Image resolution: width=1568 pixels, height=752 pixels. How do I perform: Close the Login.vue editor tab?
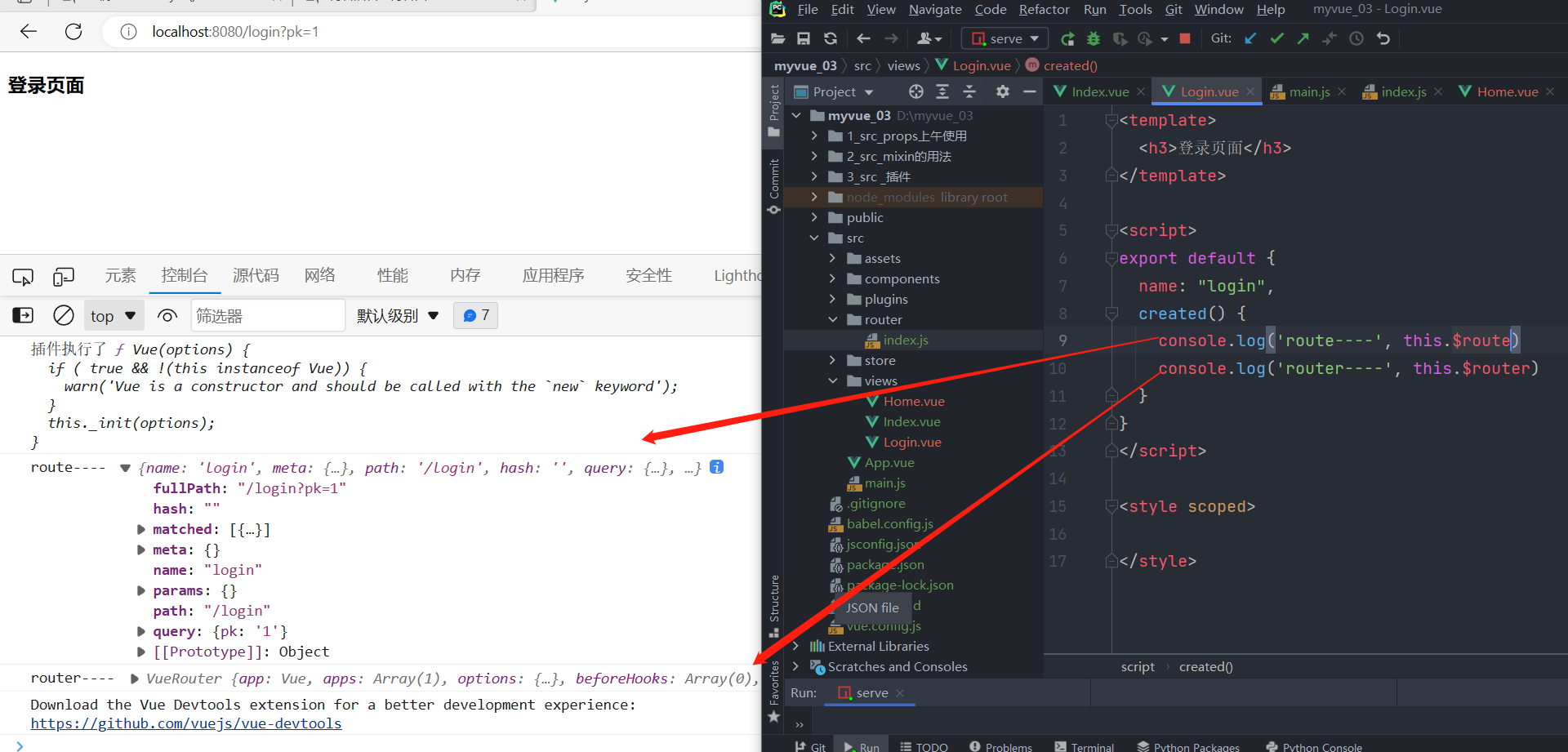1249,91
